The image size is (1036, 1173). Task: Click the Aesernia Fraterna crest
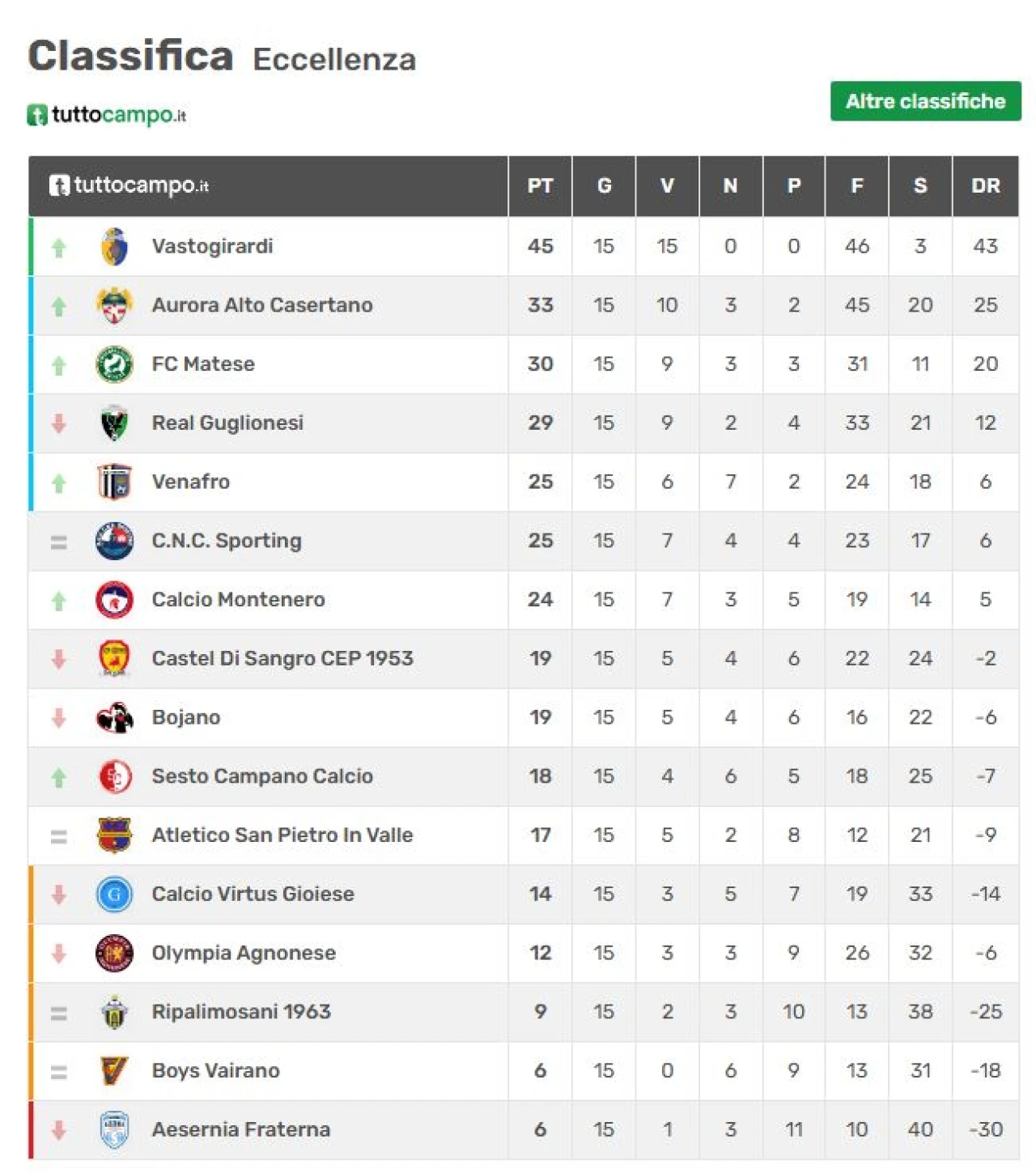(x=114, y=1130)
